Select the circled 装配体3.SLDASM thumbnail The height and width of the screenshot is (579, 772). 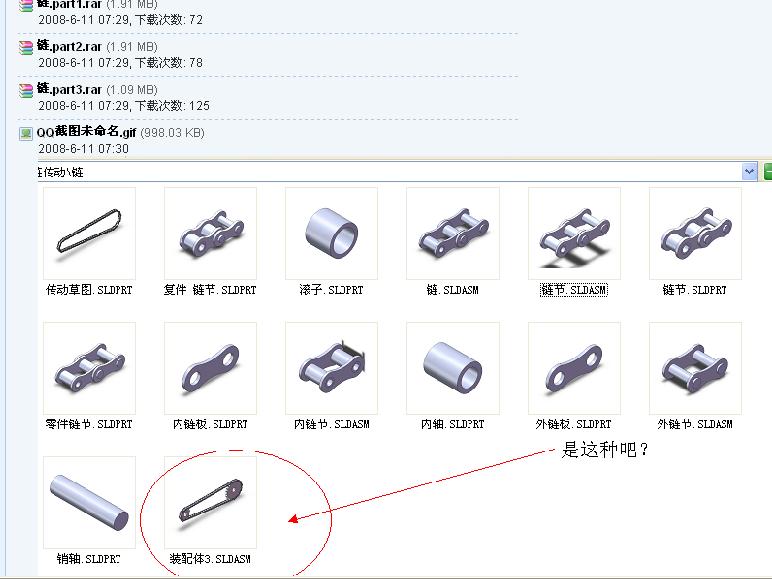pyautogui.click(x=210, y=502)
